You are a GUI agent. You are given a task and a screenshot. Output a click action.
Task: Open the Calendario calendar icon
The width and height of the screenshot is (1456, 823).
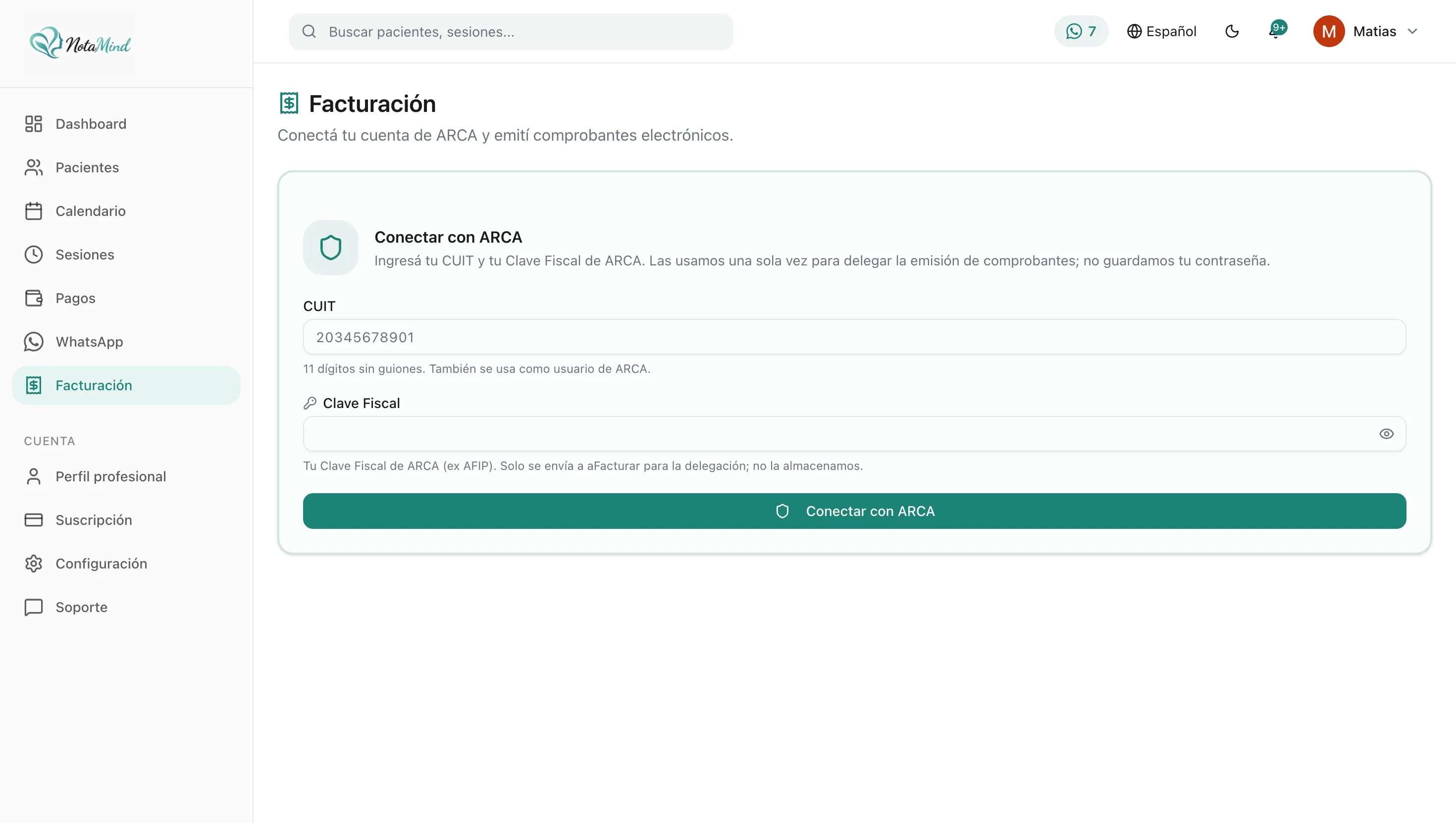tap(33, 211)
